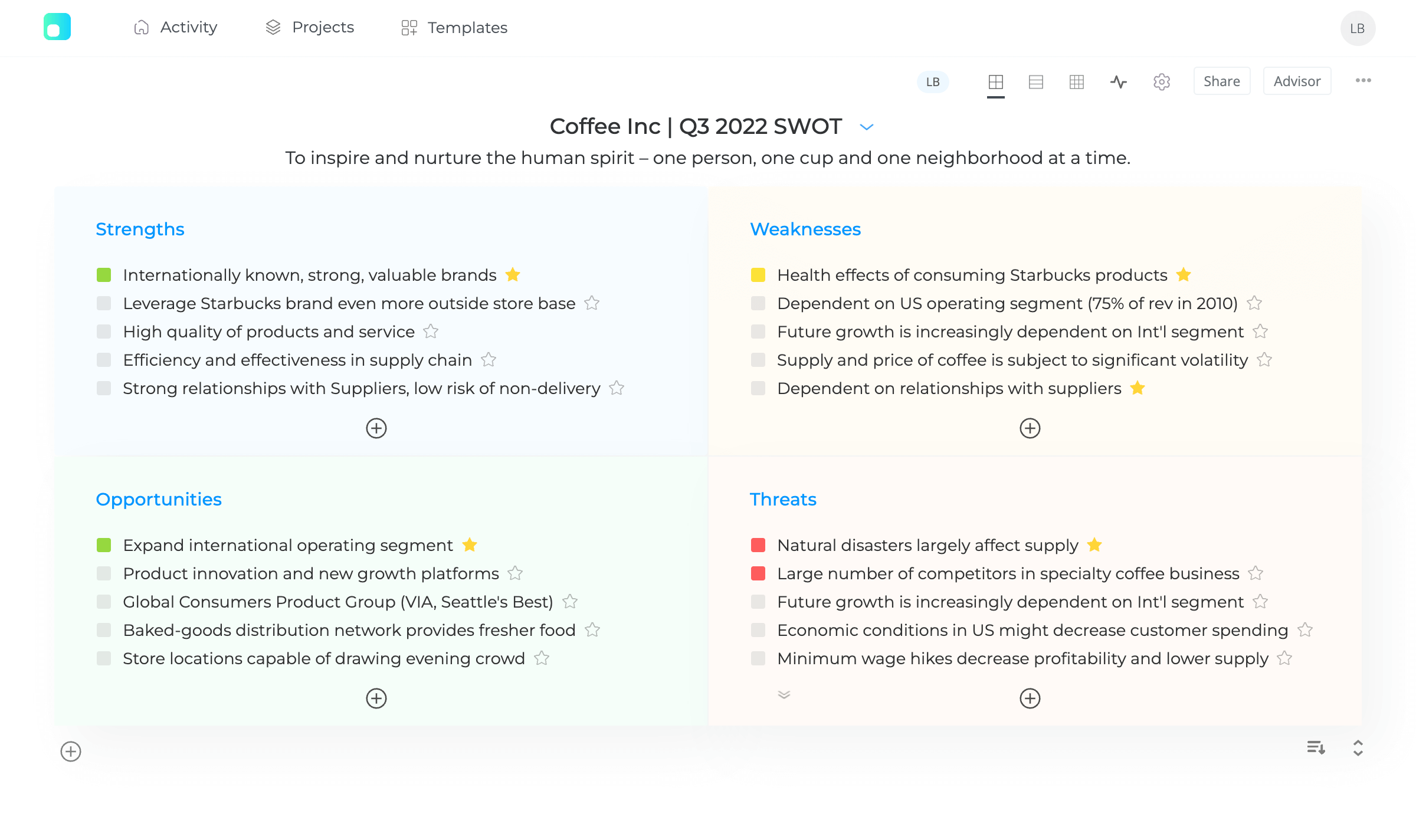Click the Opportunities heading
Image resolution: width=1416 pixels, height=840 pixels.
[x=159, y=499]
